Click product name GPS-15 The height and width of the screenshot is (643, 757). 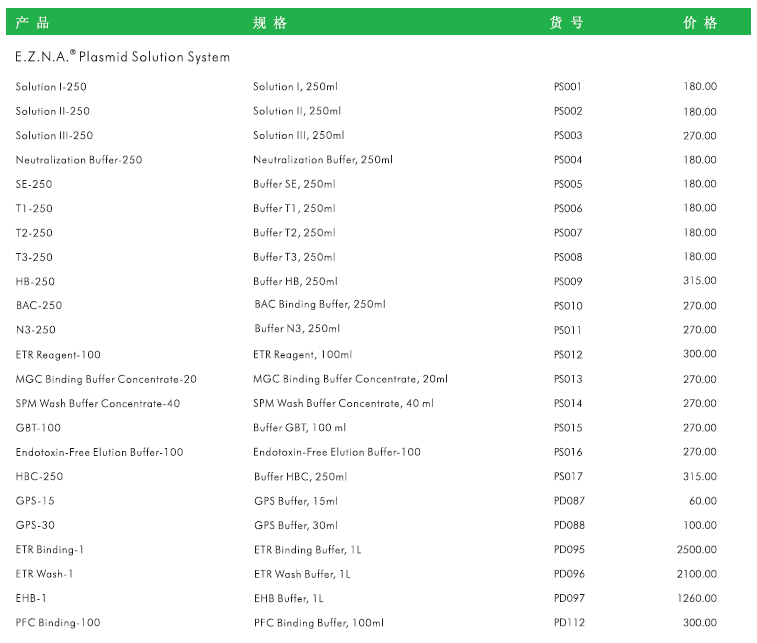pyautogui.click(x=35, y=501)
